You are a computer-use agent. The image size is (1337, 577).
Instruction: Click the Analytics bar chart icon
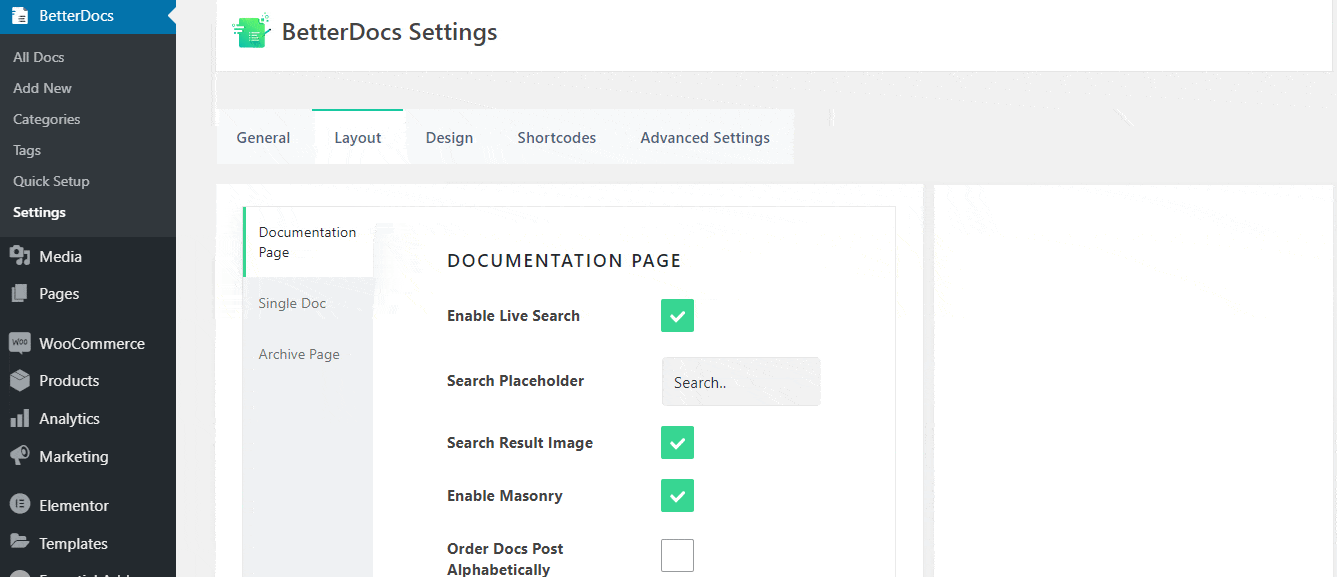20,419
